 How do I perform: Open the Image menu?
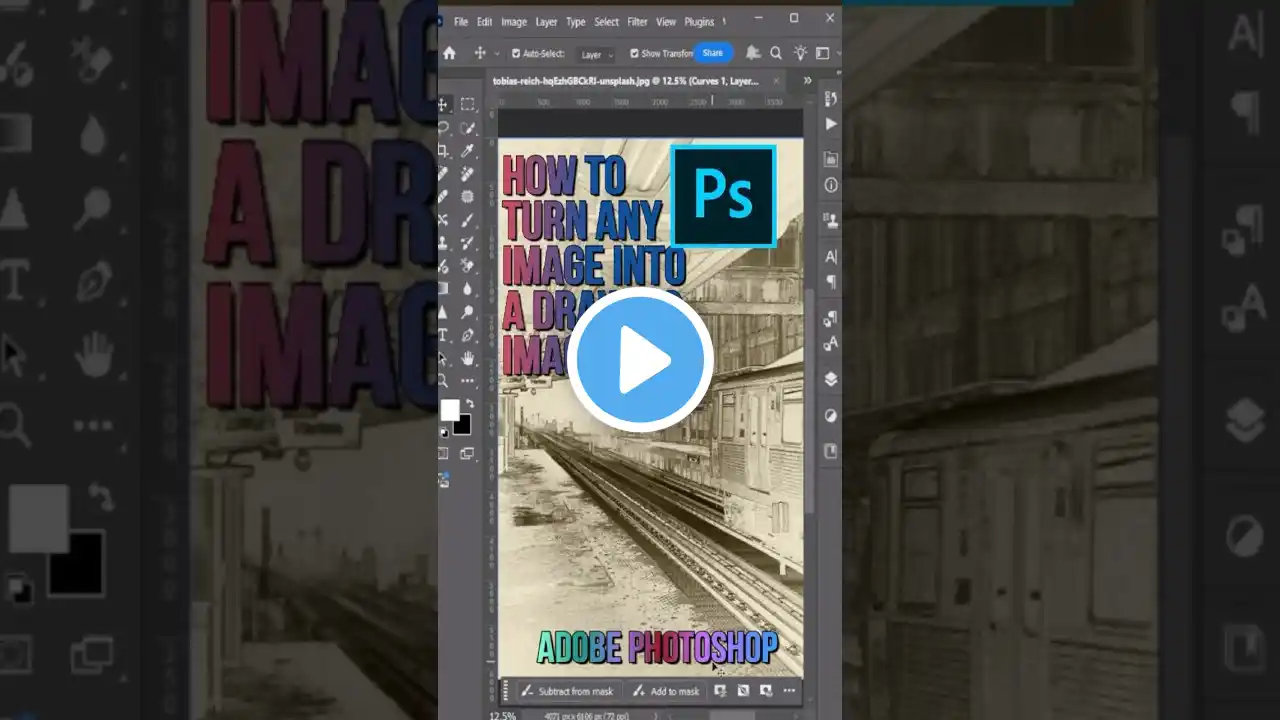(514, 21)
